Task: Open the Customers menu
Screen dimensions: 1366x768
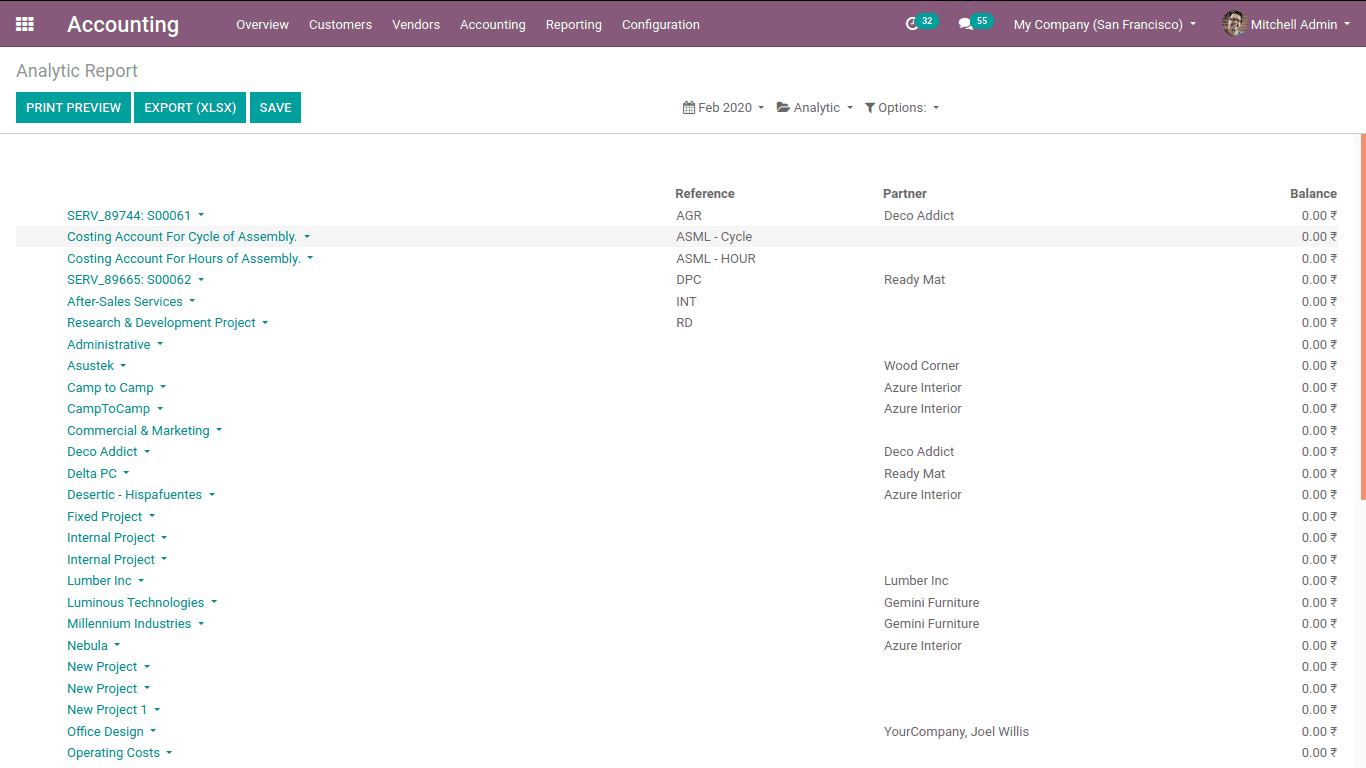Action: 340,24
